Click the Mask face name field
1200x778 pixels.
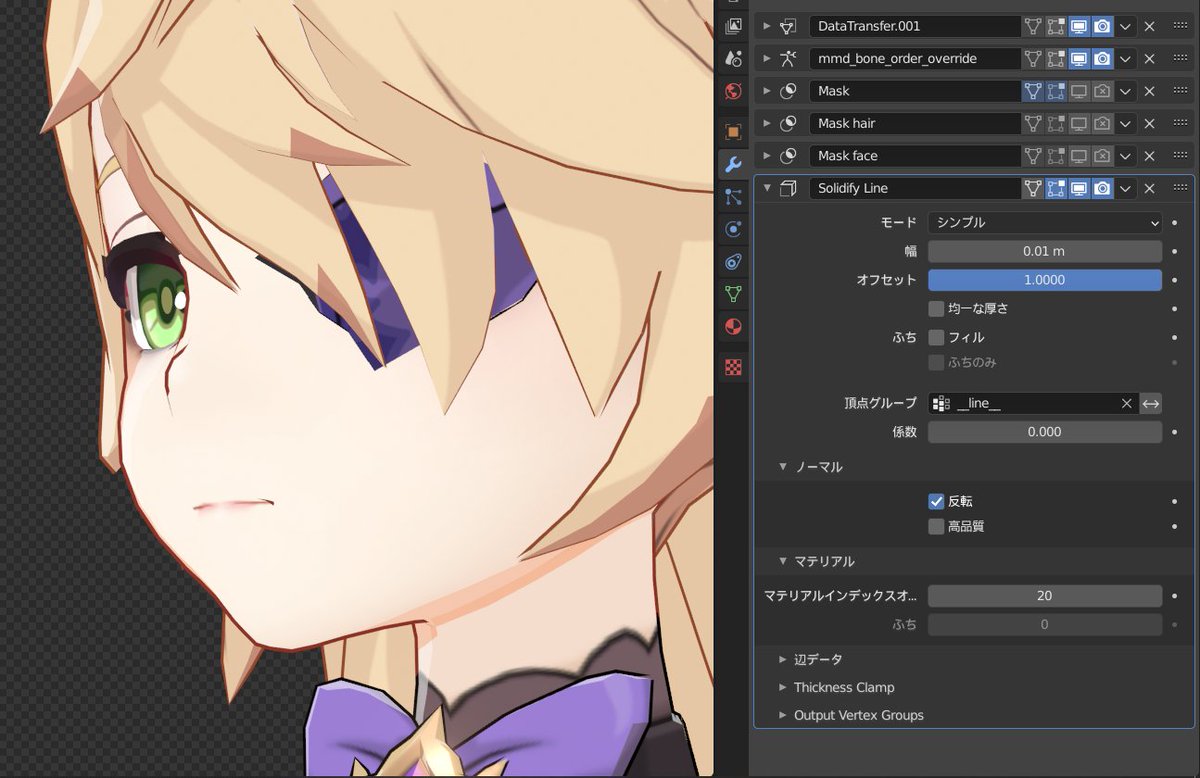pos(913,156)
